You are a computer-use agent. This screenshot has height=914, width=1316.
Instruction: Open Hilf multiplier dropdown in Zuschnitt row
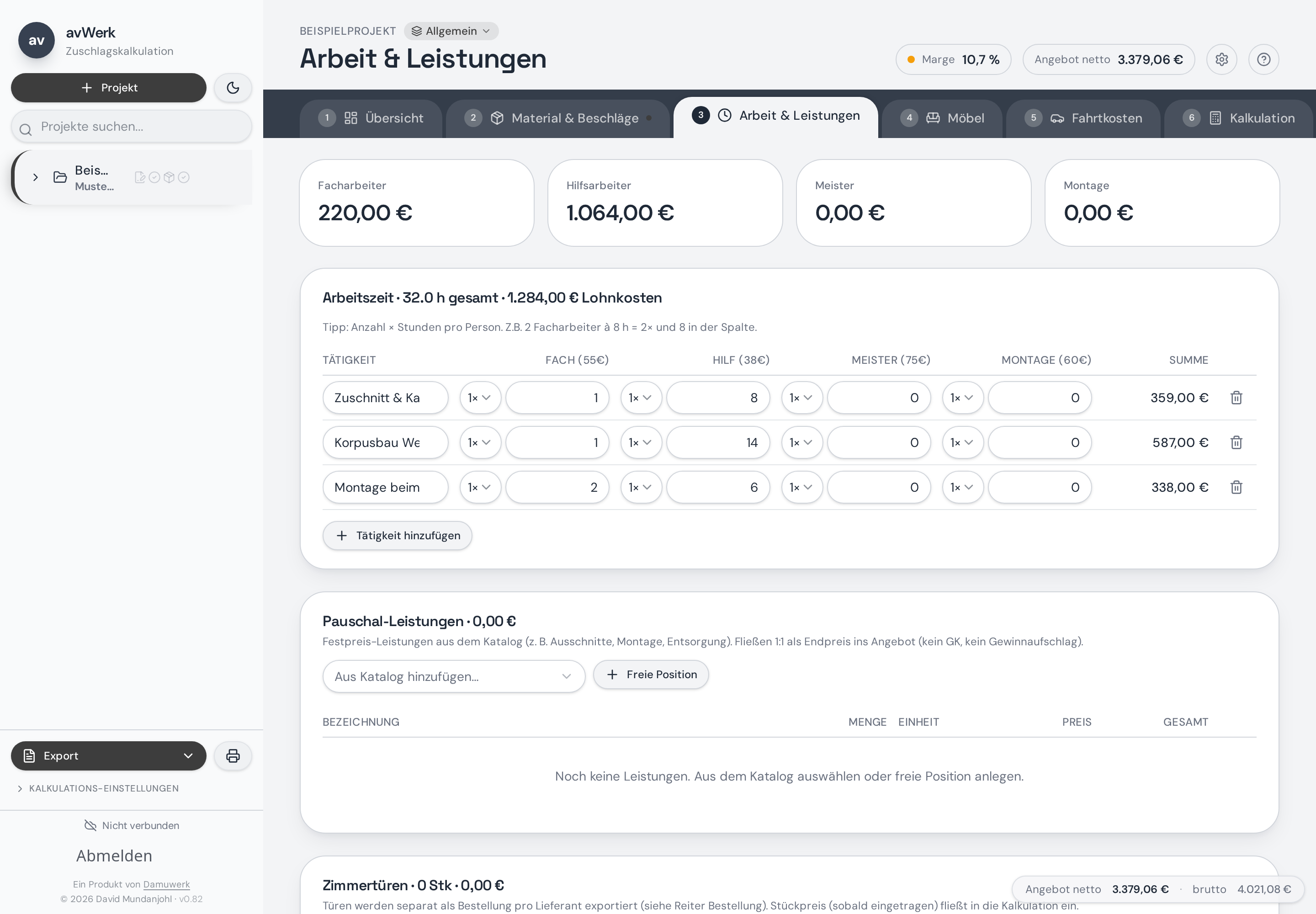point(641,398)
